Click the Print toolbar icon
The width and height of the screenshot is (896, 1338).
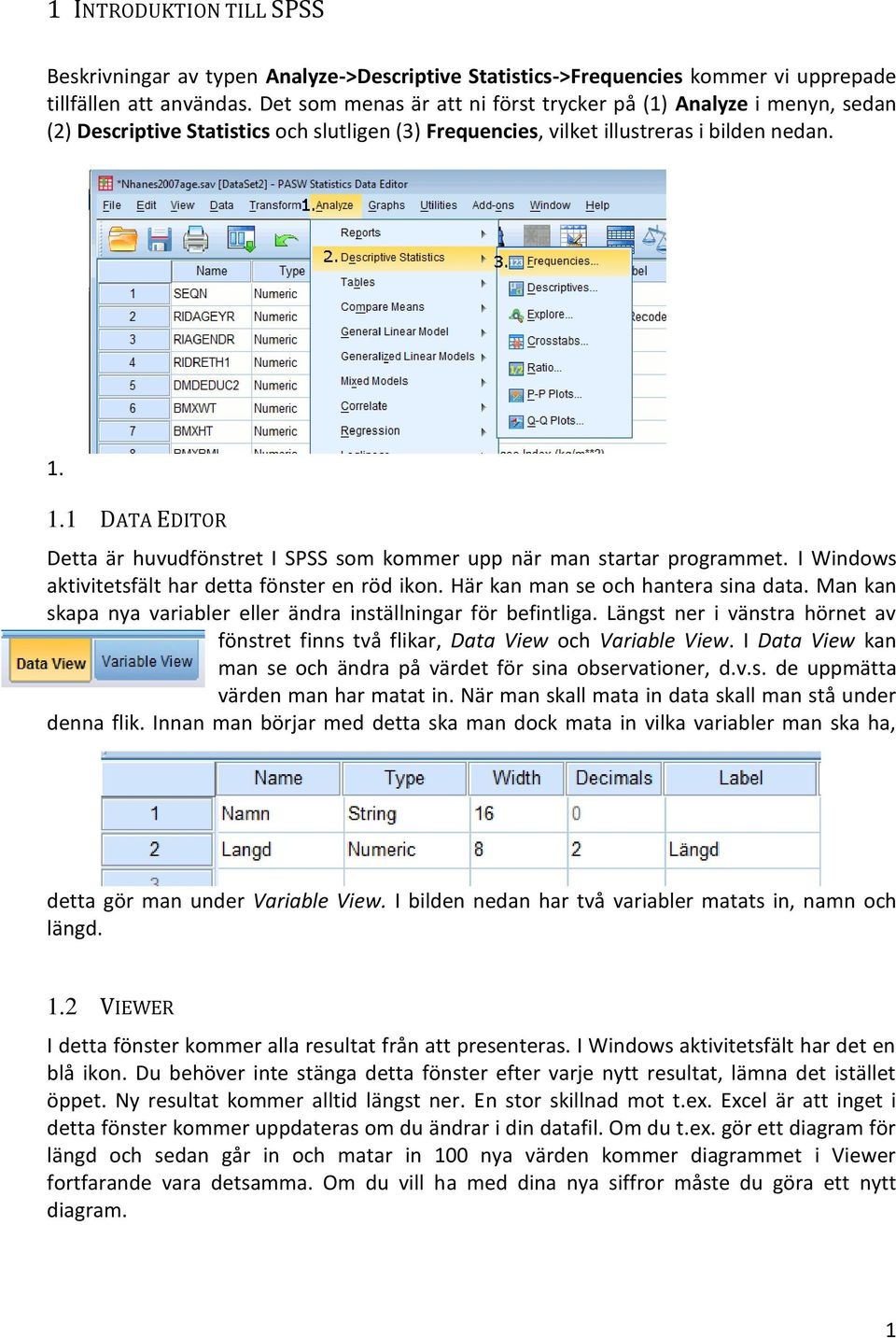[195, 240]
